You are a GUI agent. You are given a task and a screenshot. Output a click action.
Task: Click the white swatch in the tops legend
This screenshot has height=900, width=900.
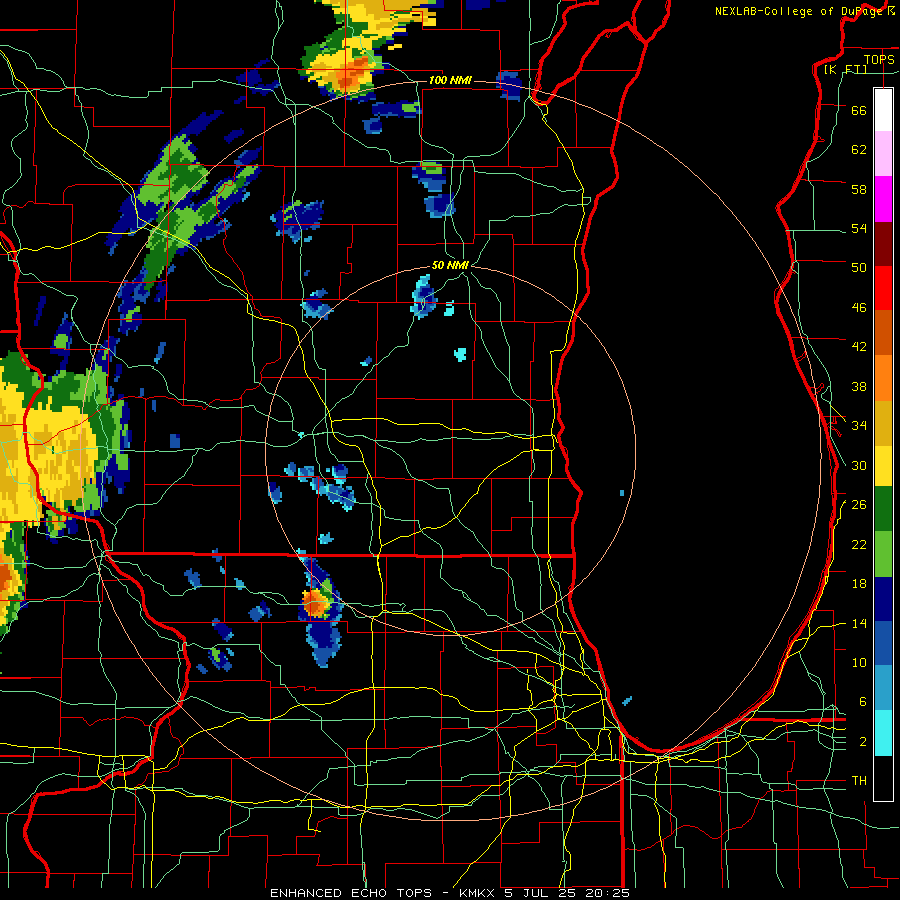883,110
